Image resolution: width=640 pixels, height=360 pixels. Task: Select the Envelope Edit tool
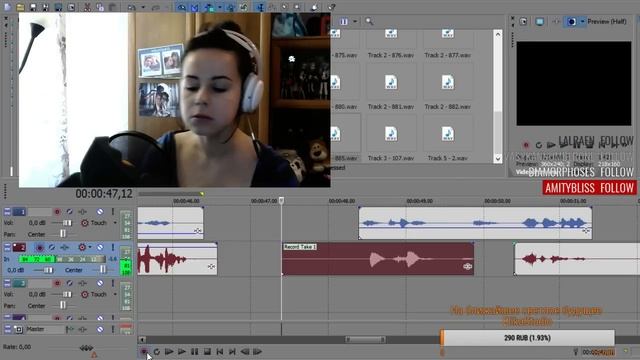coord(272,7)
